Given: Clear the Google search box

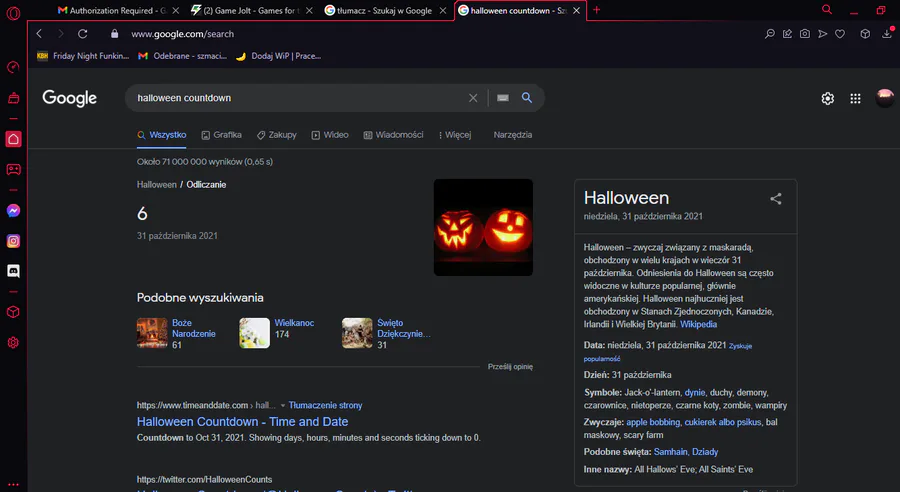Looking at the screenshot, I should (473, 98).
